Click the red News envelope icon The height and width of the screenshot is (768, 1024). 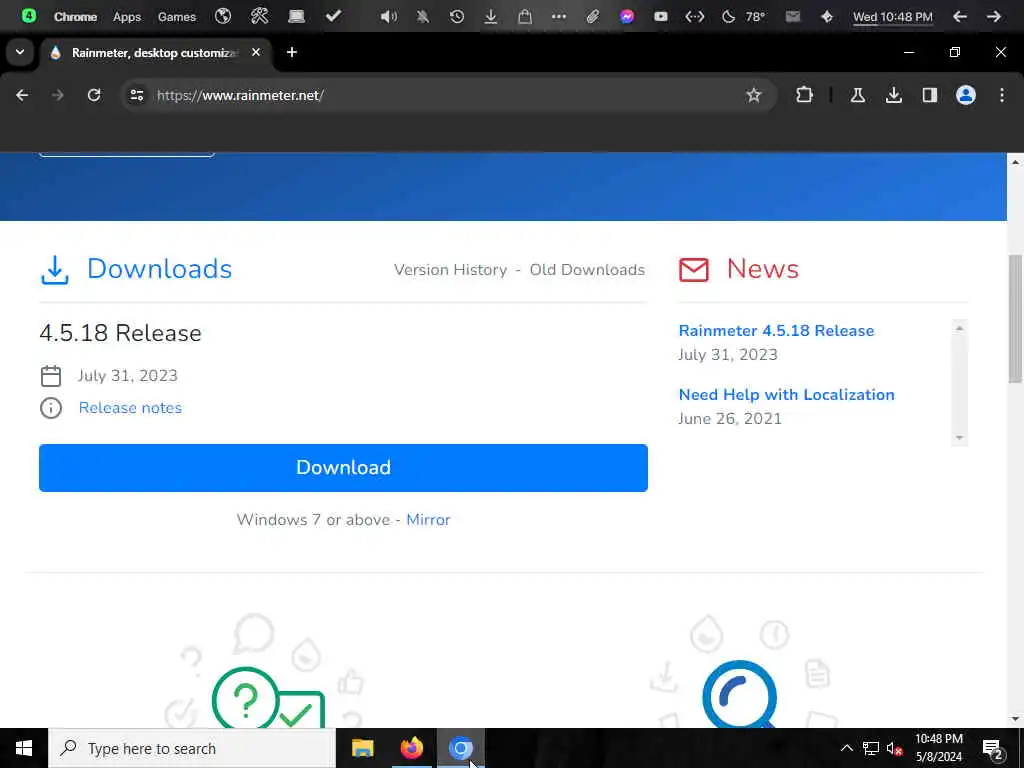(694, 270)
